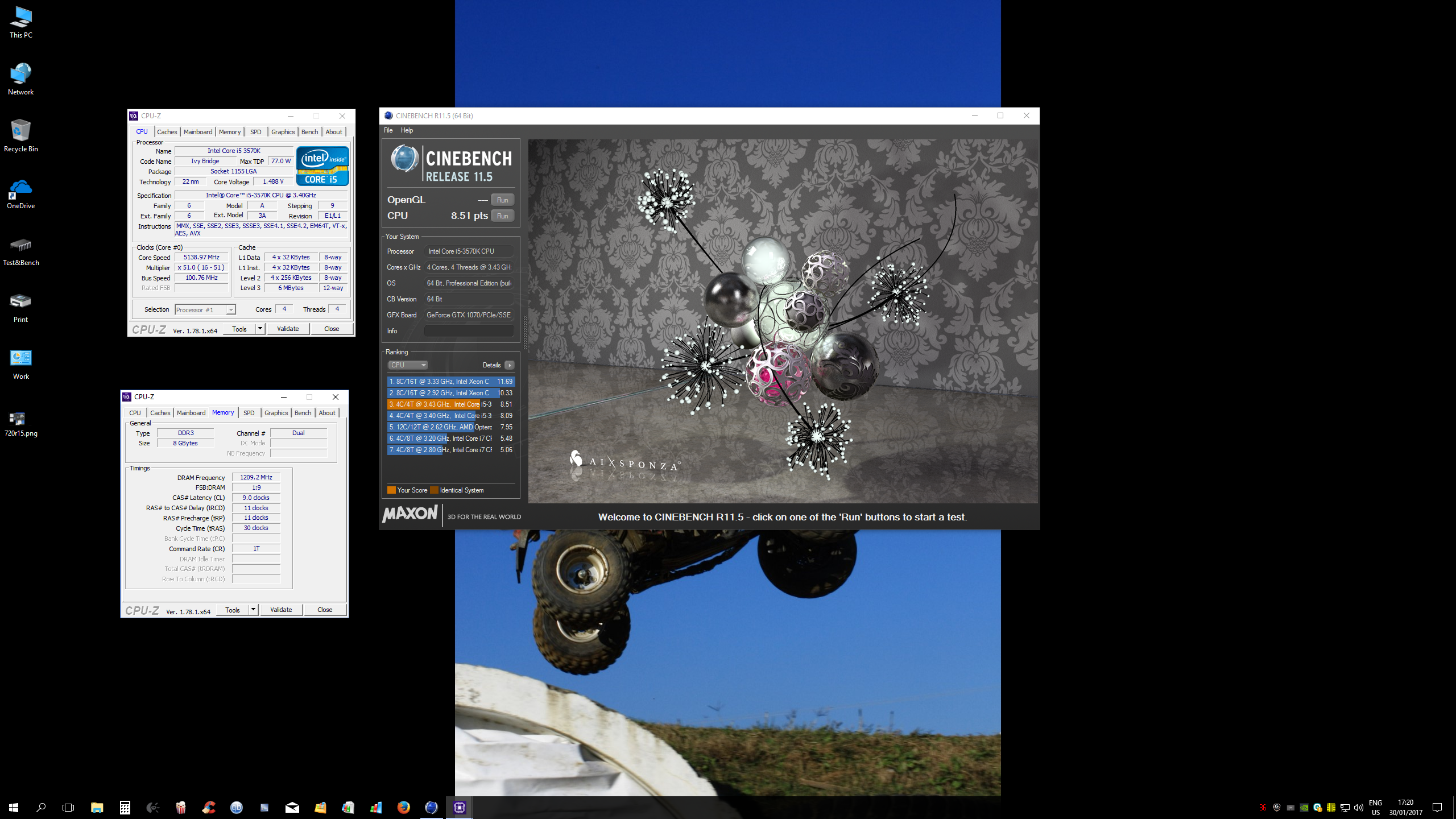Expand Tools dropdown arrow in bottom CPU-Z
The height and width of the screenshot is (819, 1456).
[x=253, y=610]
